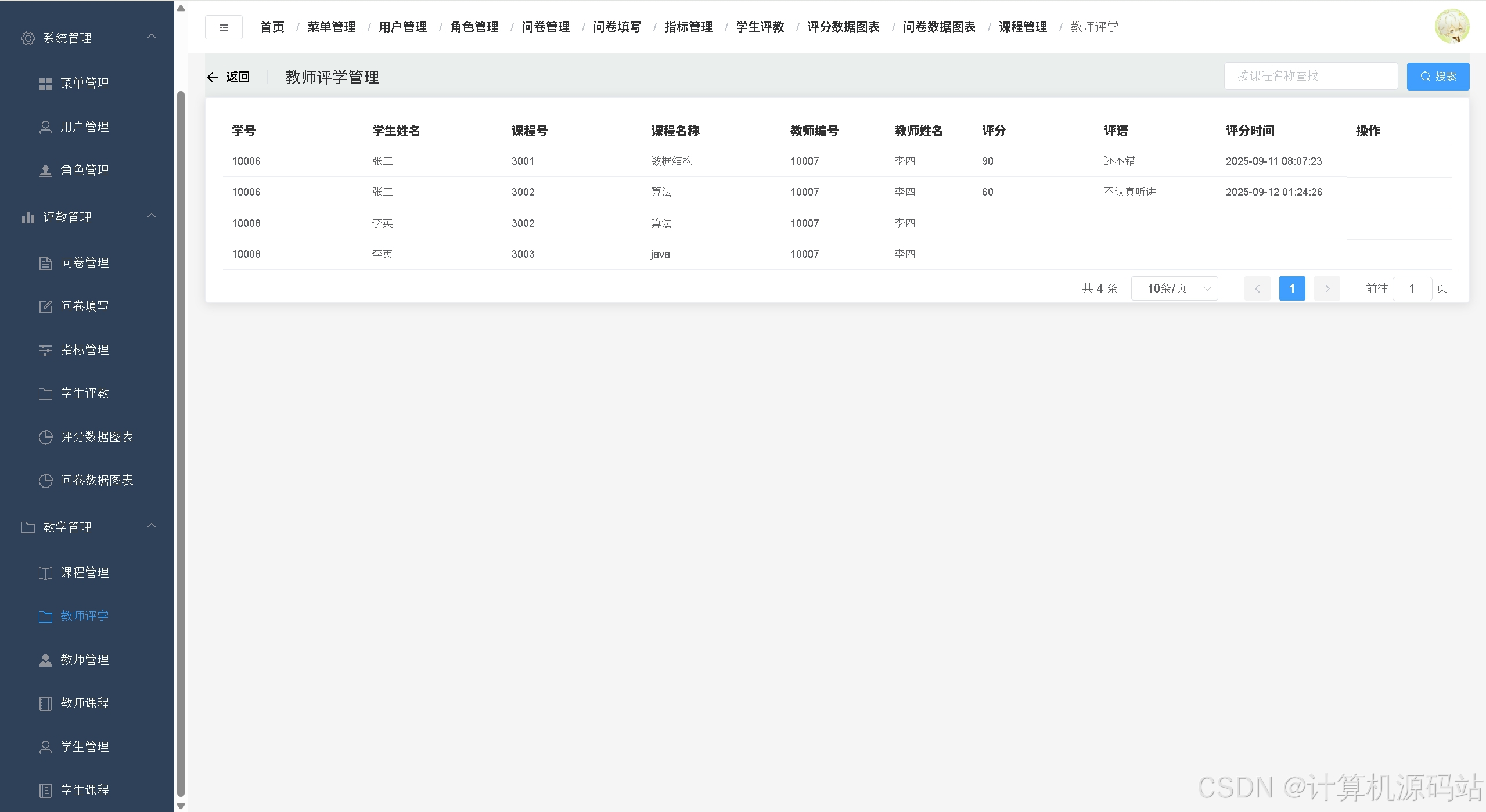Click the sidebar scroll up arrow

click(x=181, y=8)
